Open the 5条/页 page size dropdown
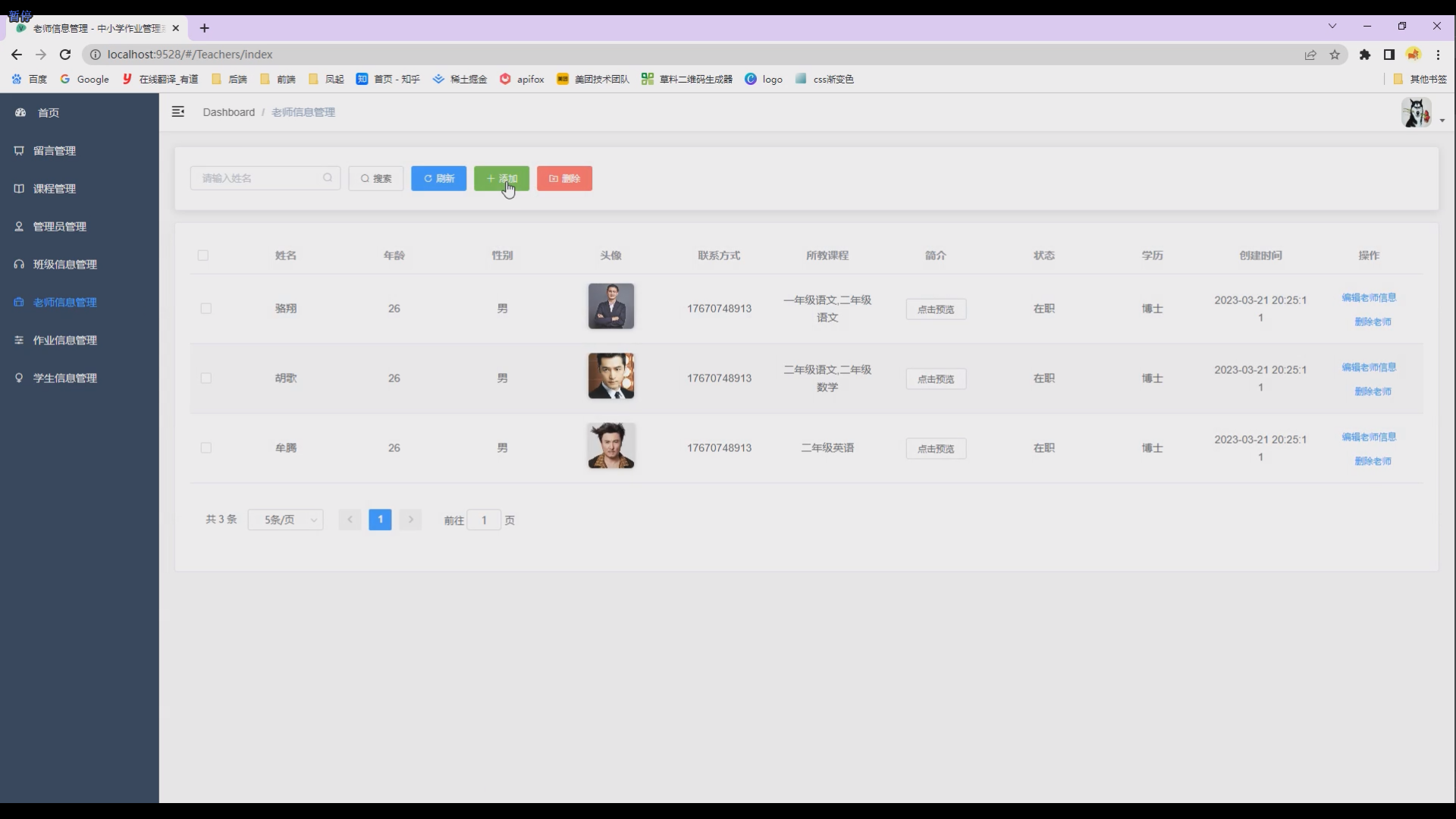Viewport: 1456px width, 819px height. tap(286, 520)
